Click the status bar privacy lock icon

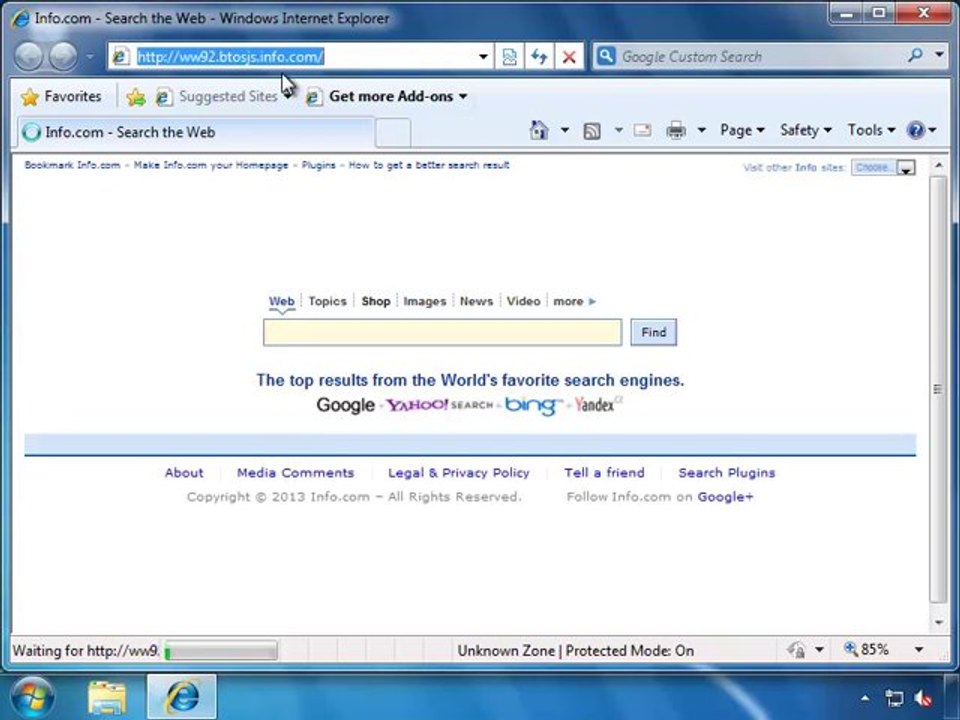[x=797, y=650]
